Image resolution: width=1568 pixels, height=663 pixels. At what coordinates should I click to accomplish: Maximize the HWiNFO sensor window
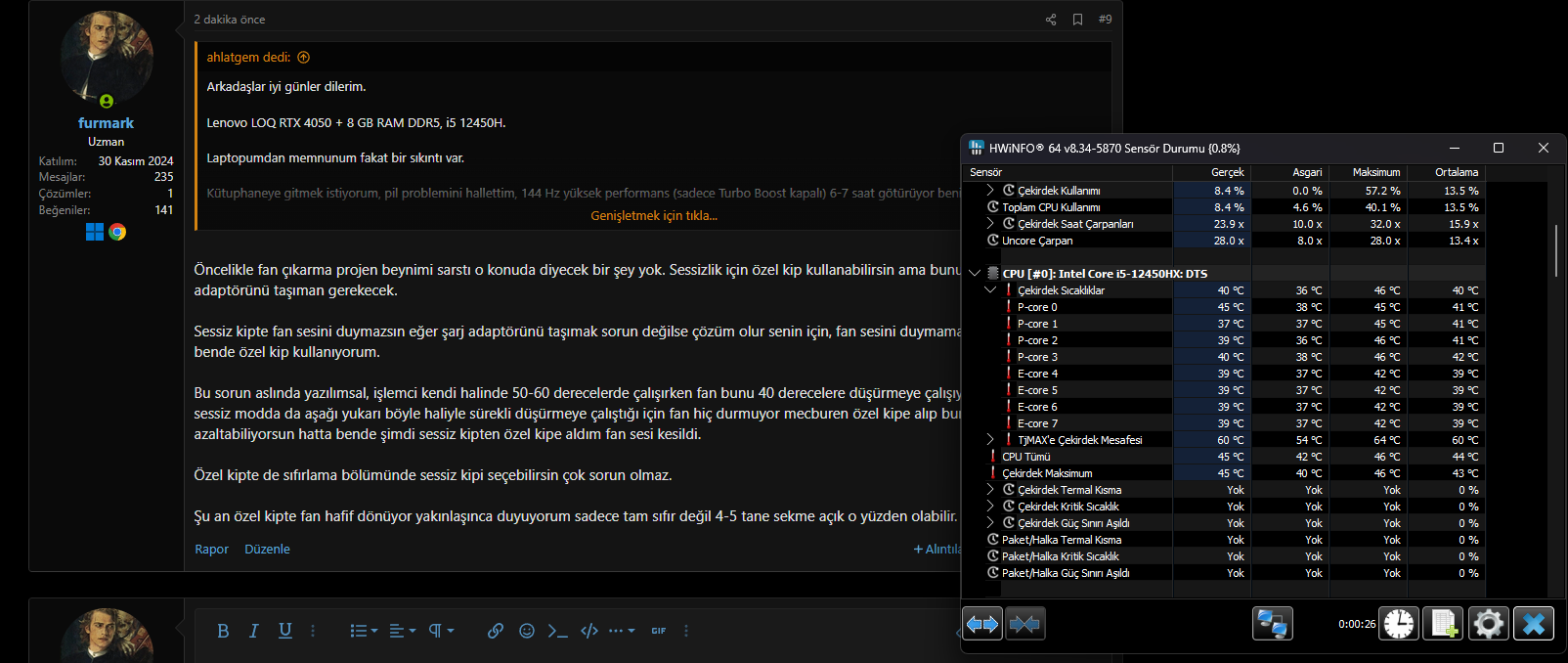click(1498, 148)
